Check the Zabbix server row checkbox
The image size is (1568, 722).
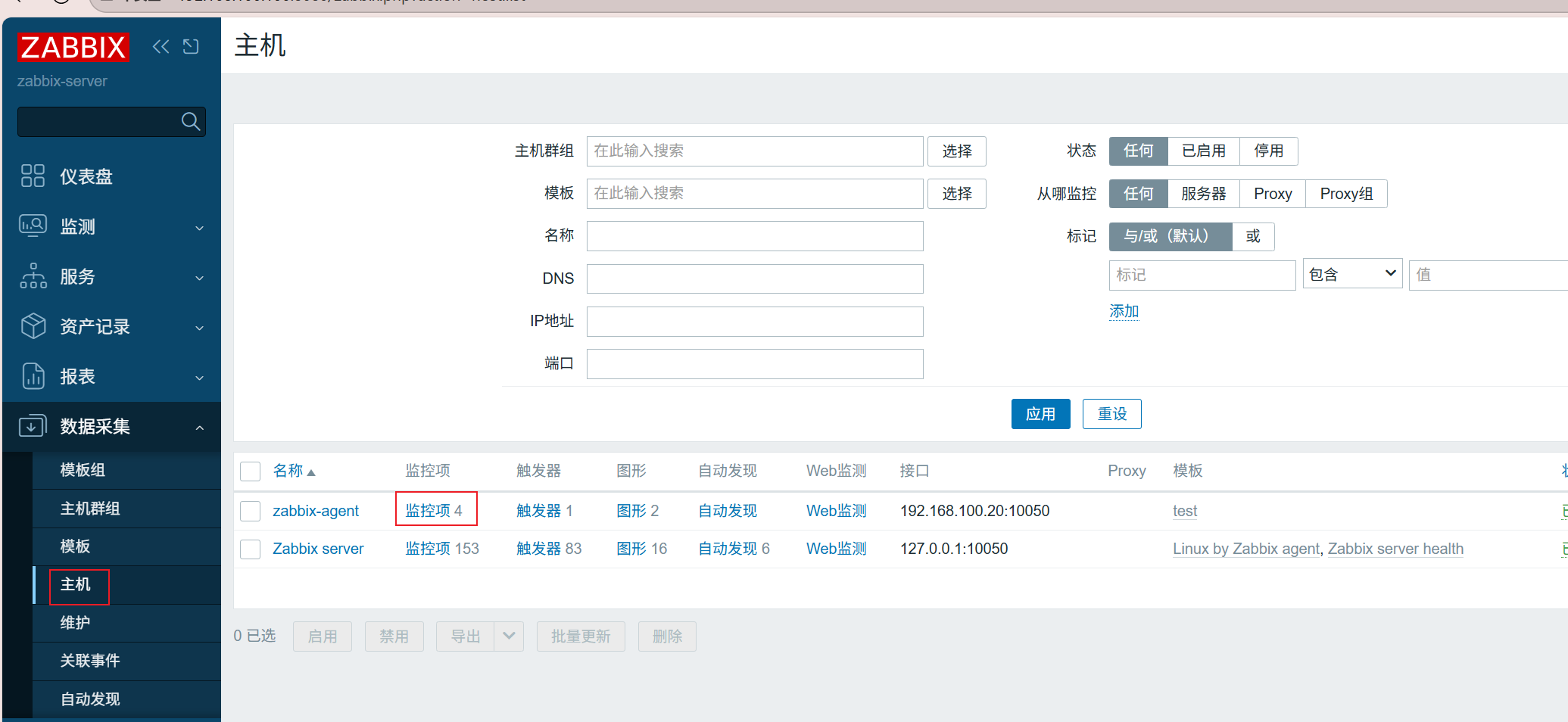pyautogui.click(x=250, y=549)
